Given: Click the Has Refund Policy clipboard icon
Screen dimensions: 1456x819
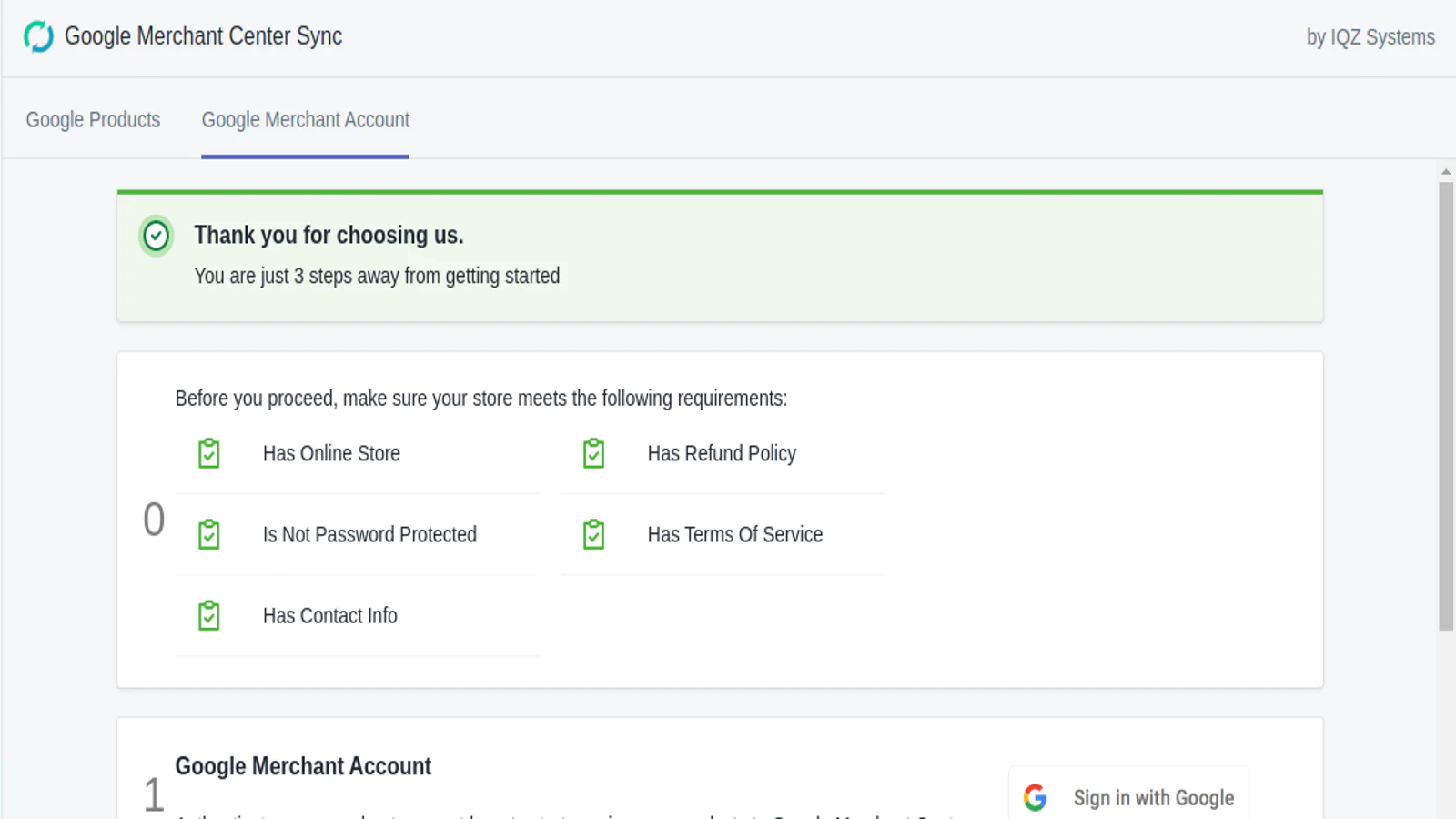Looking at the screenshot, I should (x=593, y=453).
